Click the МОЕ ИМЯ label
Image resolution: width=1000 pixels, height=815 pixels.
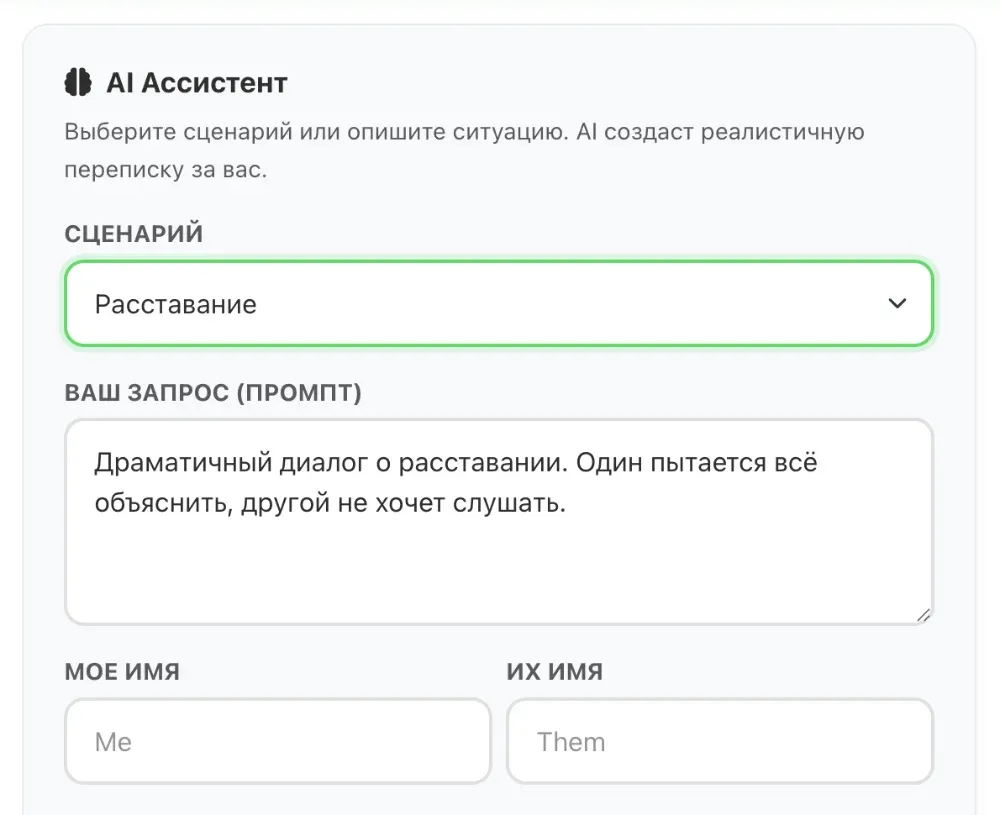(x=122, y=671)
